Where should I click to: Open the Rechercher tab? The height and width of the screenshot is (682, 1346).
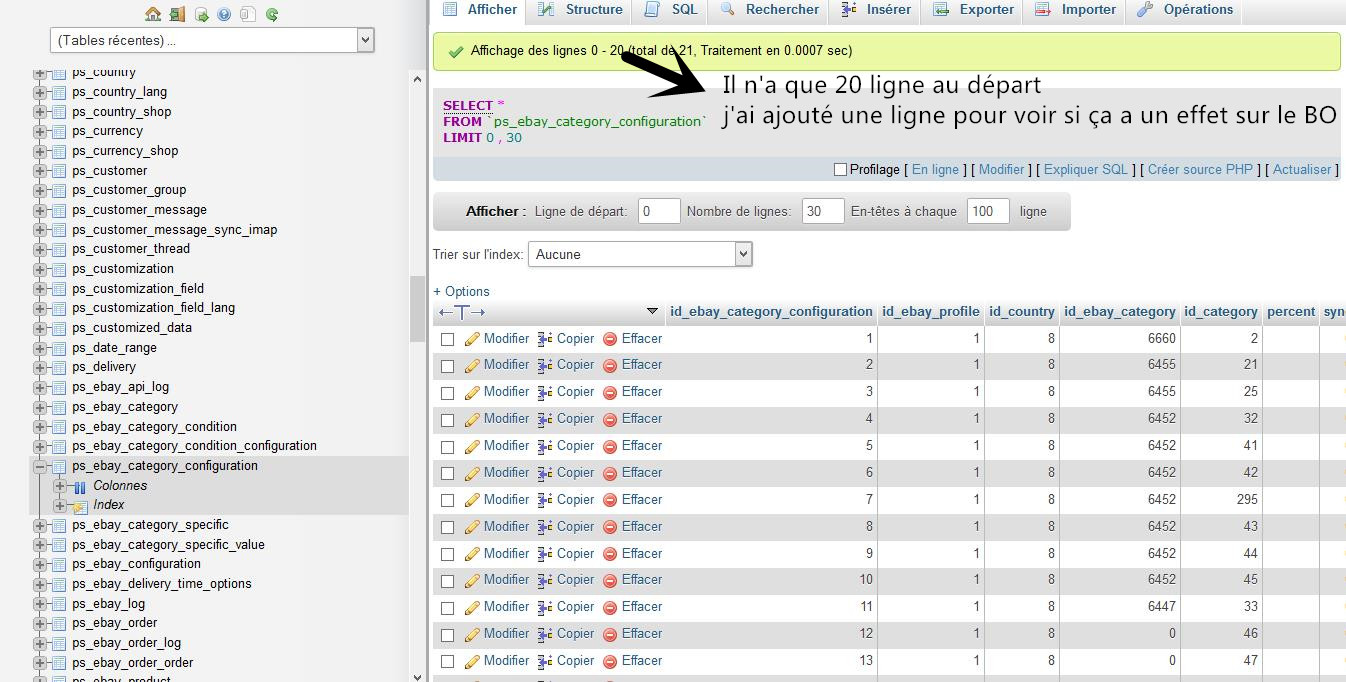click(769, 10)
